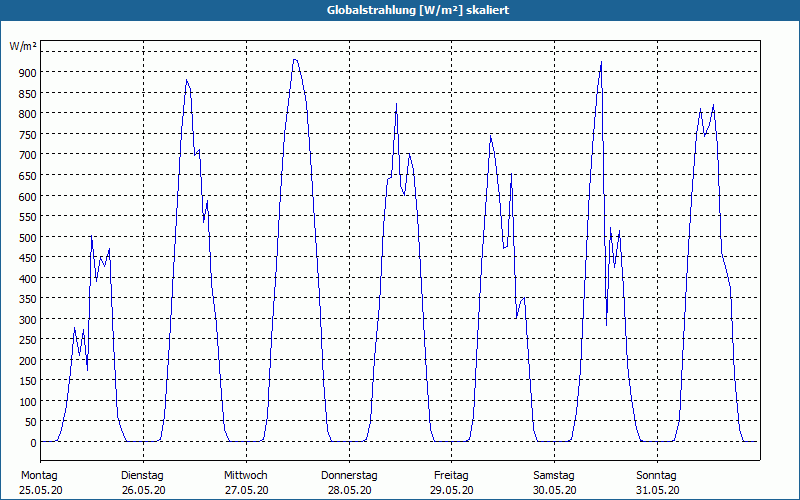The height and width of the screenshot is (500, 800).
Task: Click the date 29.05.20
Action: tap(452, 490)
